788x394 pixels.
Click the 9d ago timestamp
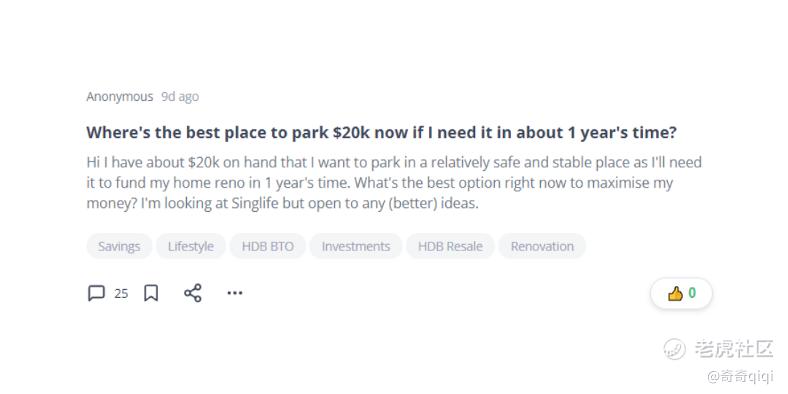point(180,96)
